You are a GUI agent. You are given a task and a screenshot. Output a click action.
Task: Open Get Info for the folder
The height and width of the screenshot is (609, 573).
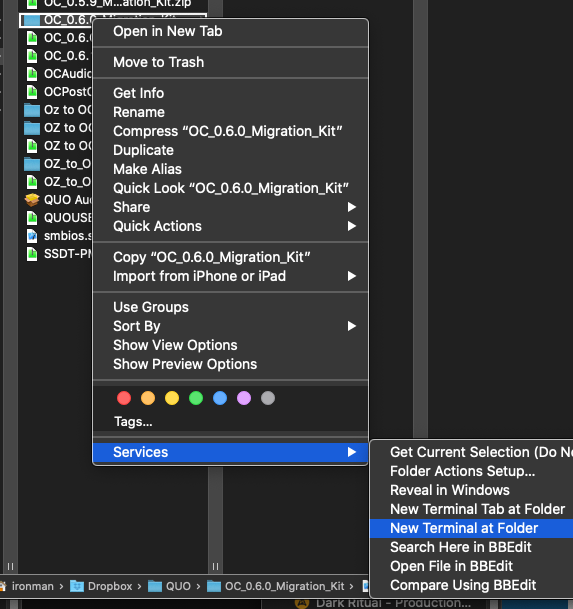[230, 93]
